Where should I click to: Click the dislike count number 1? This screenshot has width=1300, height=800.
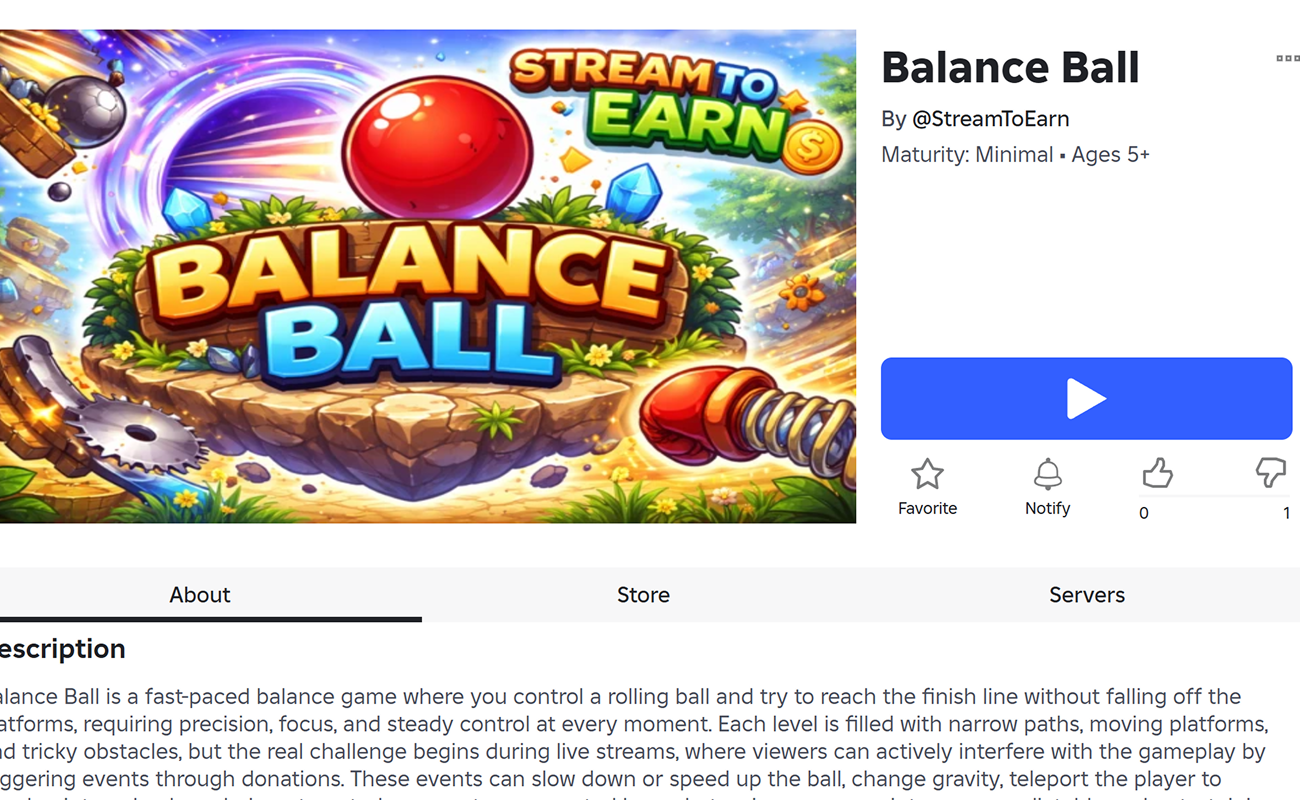pos(1286,513)
